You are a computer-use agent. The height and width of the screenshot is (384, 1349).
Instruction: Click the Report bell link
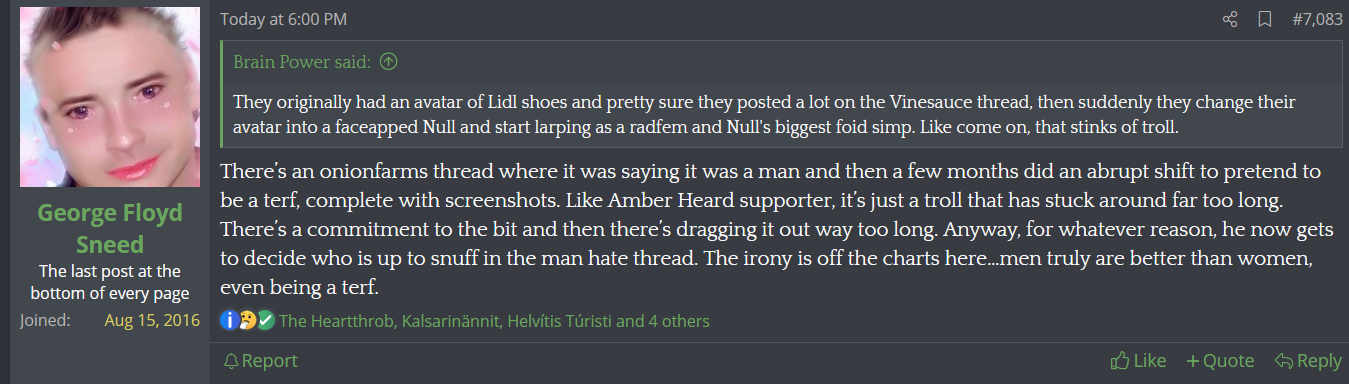click(260, 361)
